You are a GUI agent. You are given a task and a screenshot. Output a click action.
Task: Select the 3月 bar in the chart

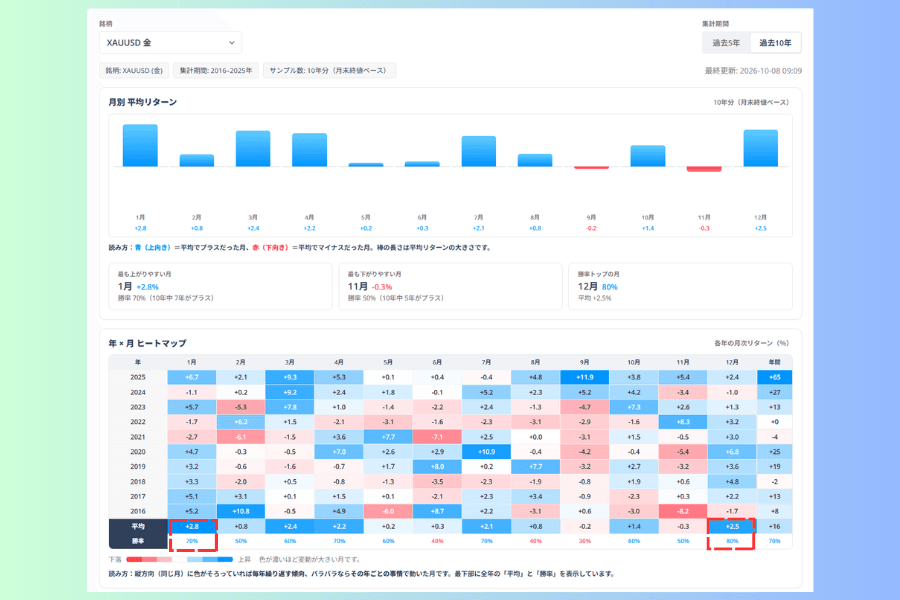[253, 149]
